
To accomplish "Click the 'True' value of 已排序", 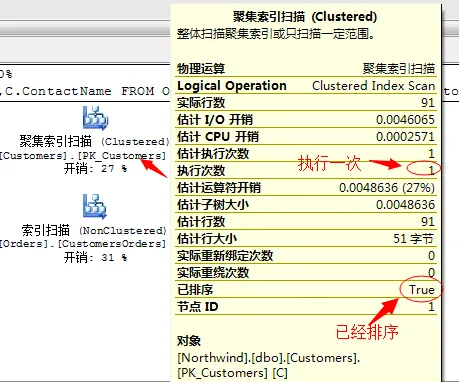I will 422,289.
